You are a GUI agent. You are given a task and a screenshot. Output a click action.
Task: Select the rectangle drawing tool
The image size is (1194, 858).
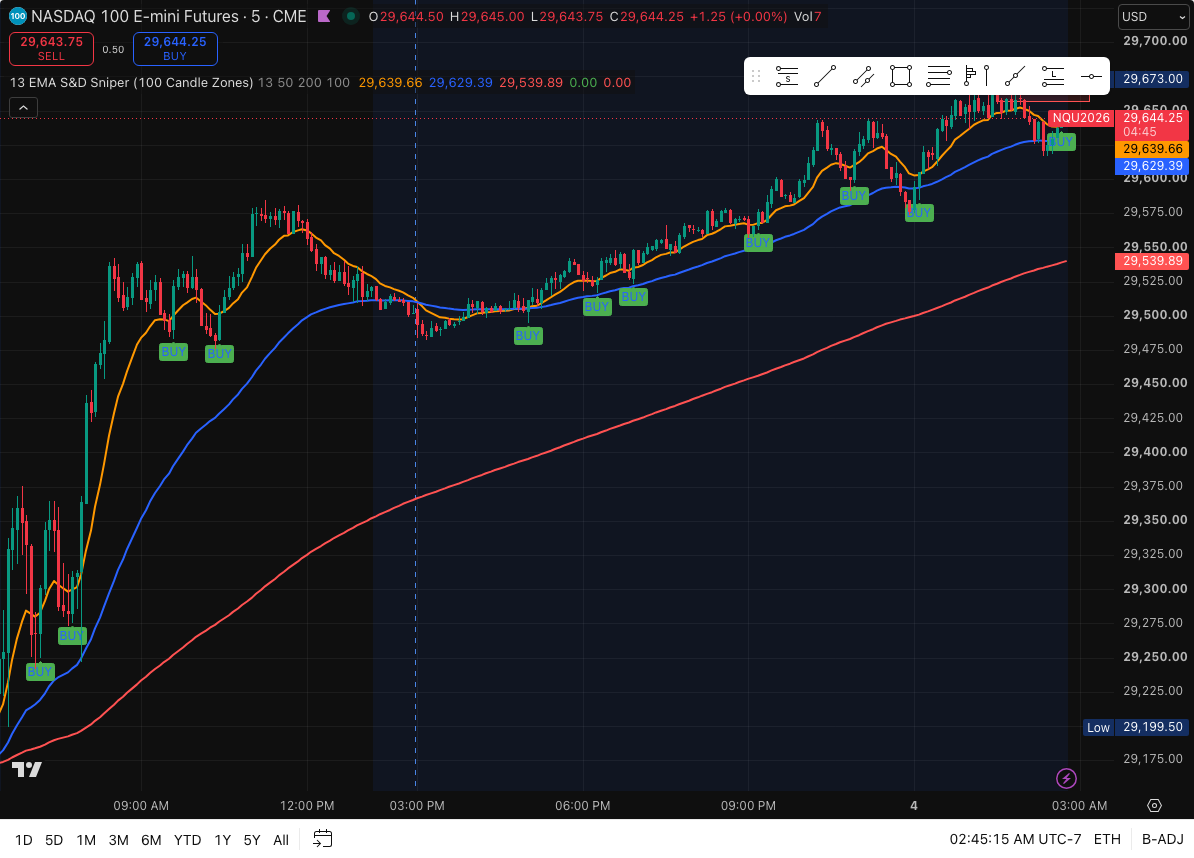tap(901, 76)
